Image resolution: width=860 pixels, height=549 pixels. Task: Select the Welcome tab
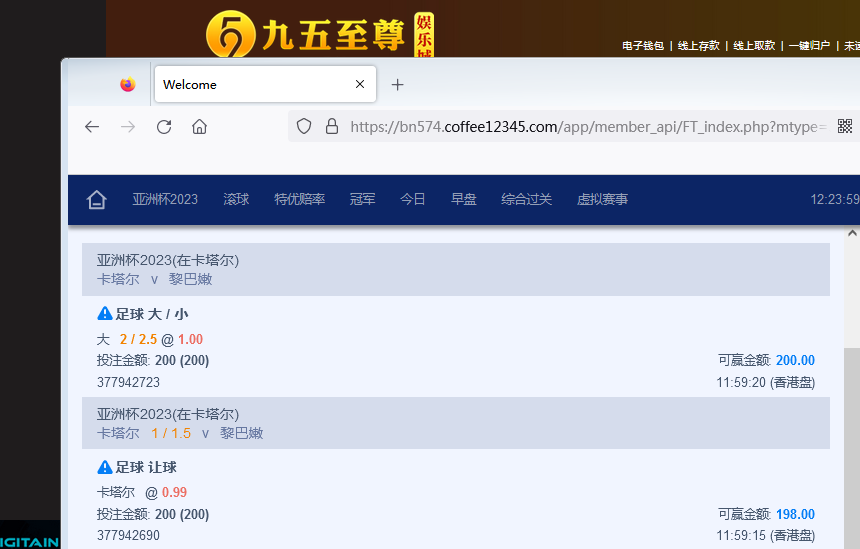click(265, 84)
